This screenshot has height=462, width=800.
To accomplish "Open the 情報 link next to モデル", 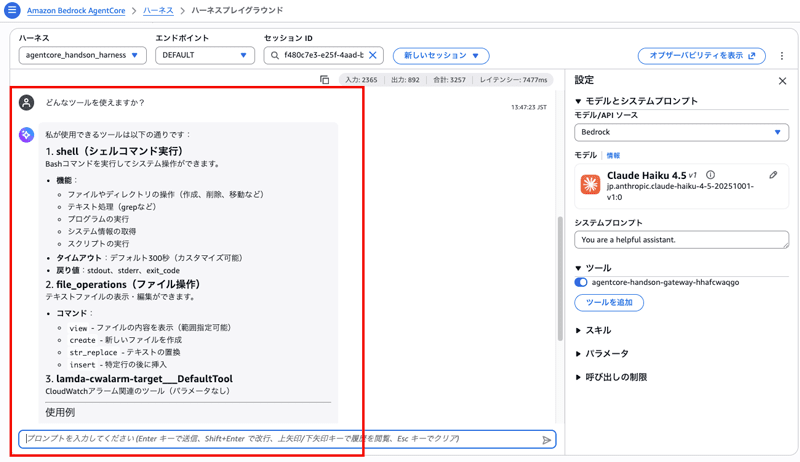I will tap(613, 156).
